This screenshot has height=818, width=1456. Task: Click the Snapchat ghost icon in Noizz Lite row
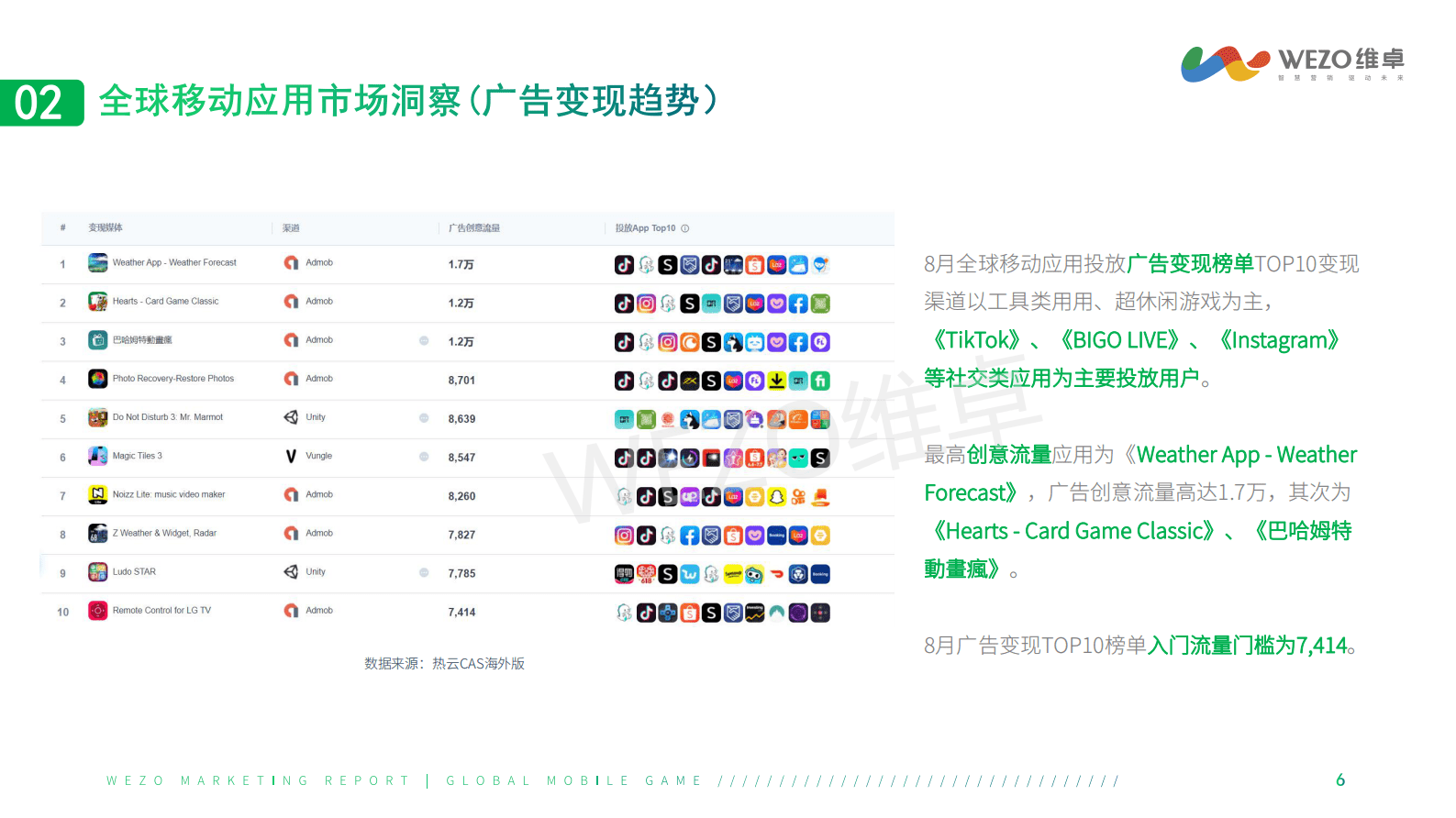(x=776, y=497)
